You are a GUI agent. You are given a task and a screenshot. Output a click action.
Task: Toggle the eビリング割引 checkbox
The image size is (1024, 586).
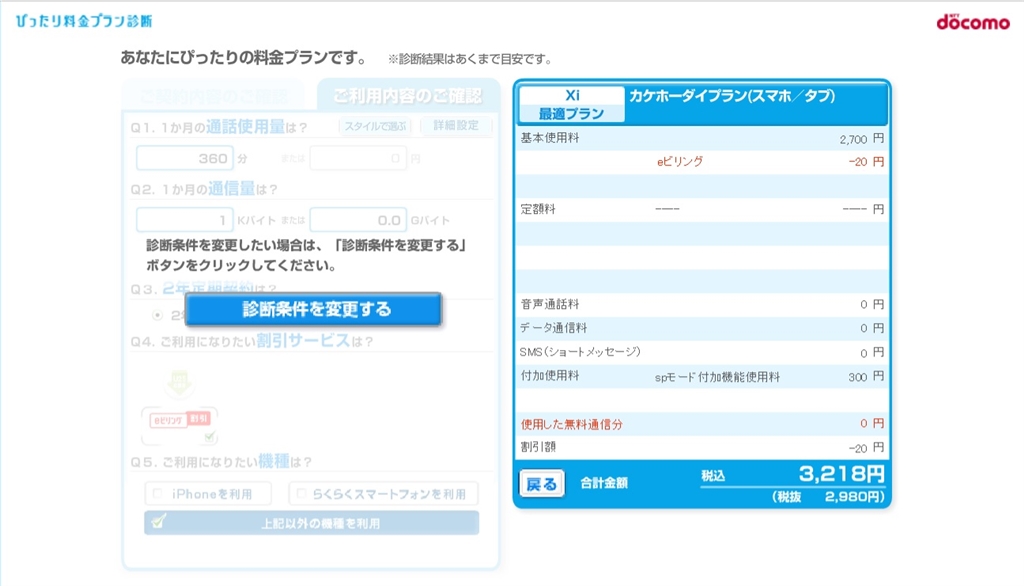pos(209,436)
